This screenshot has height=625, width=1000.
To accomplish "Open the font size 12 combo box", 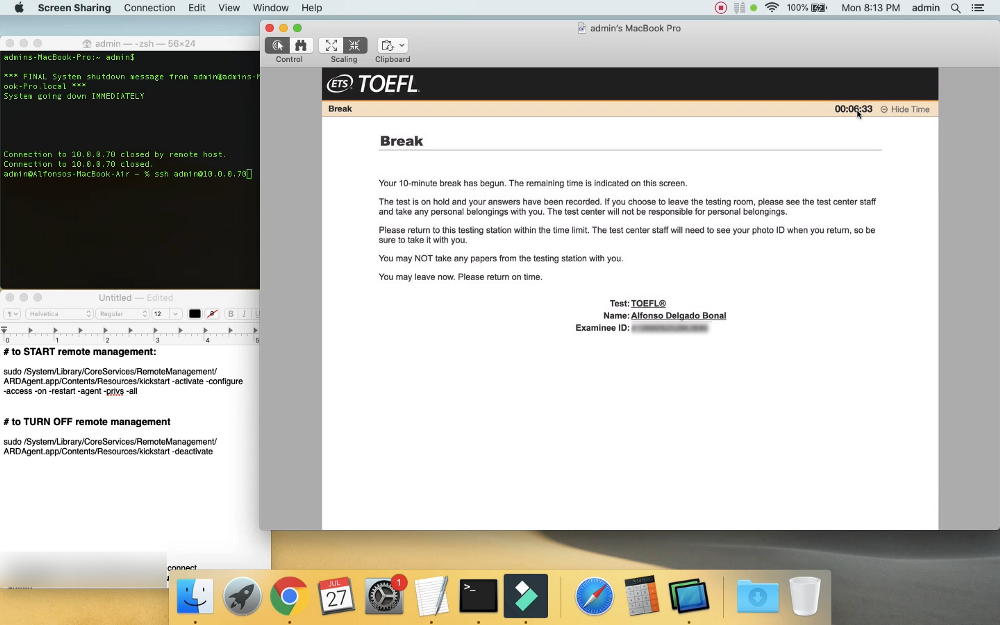I will (166, 314).
